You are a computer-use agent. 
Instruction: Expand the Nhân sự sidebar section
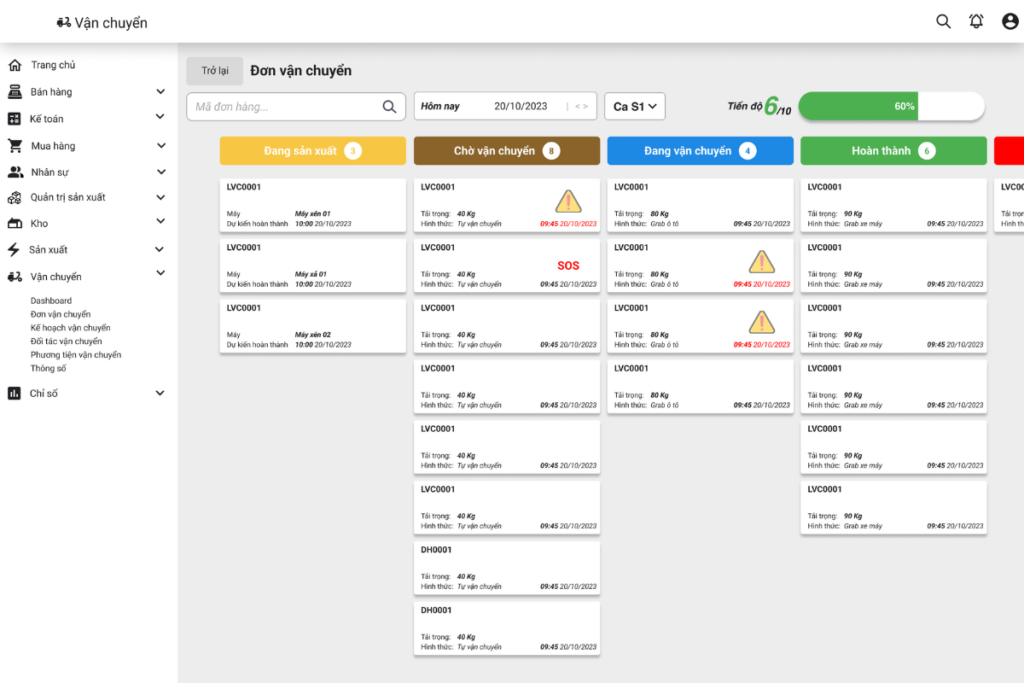tap(160, 172)
